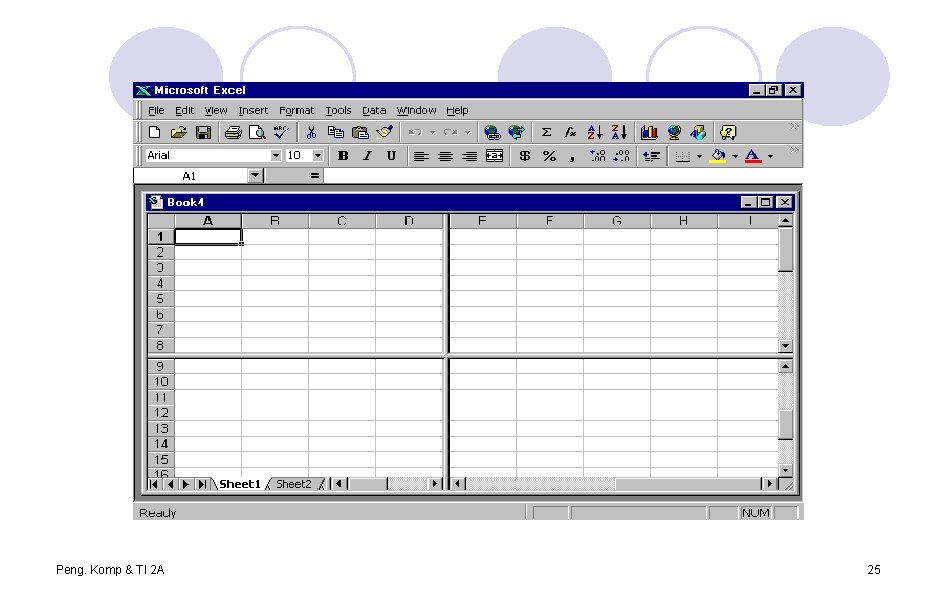Open the font size 10 dropdown
936x612 pixels.
(318, 155)
